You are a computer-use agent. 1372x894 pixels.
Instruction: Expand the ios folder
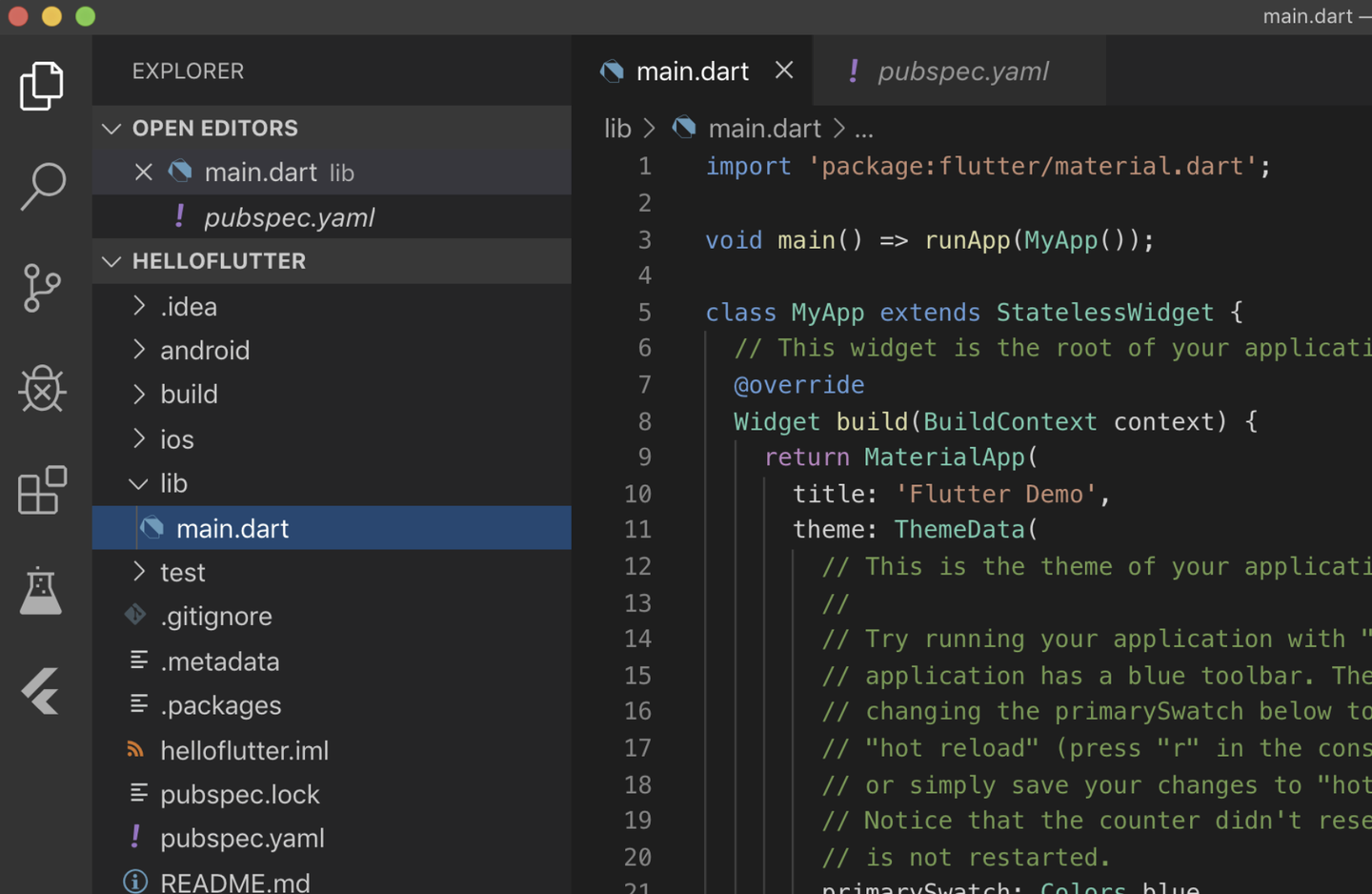tap(177, 439)
